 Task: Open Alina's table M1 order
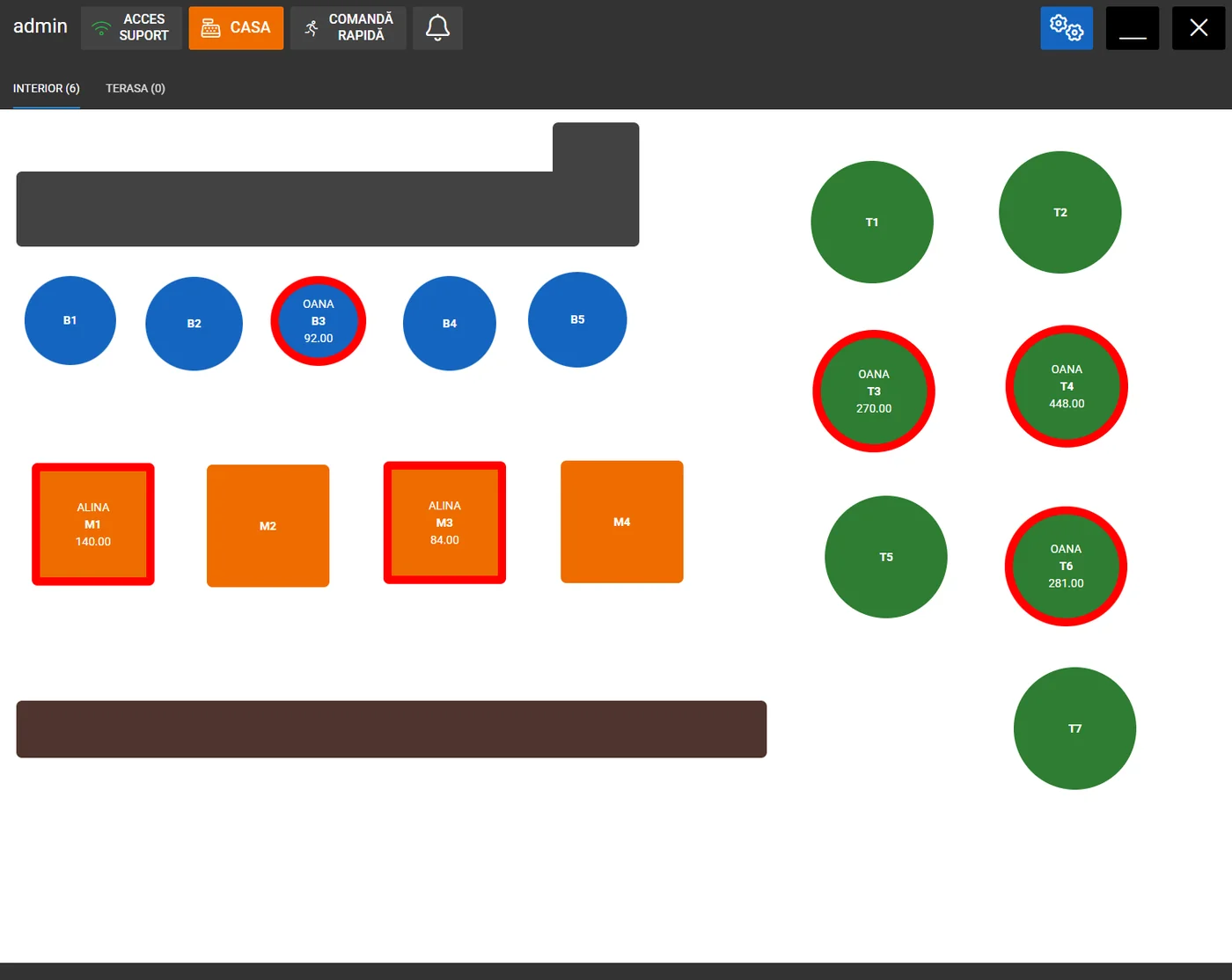93,524
